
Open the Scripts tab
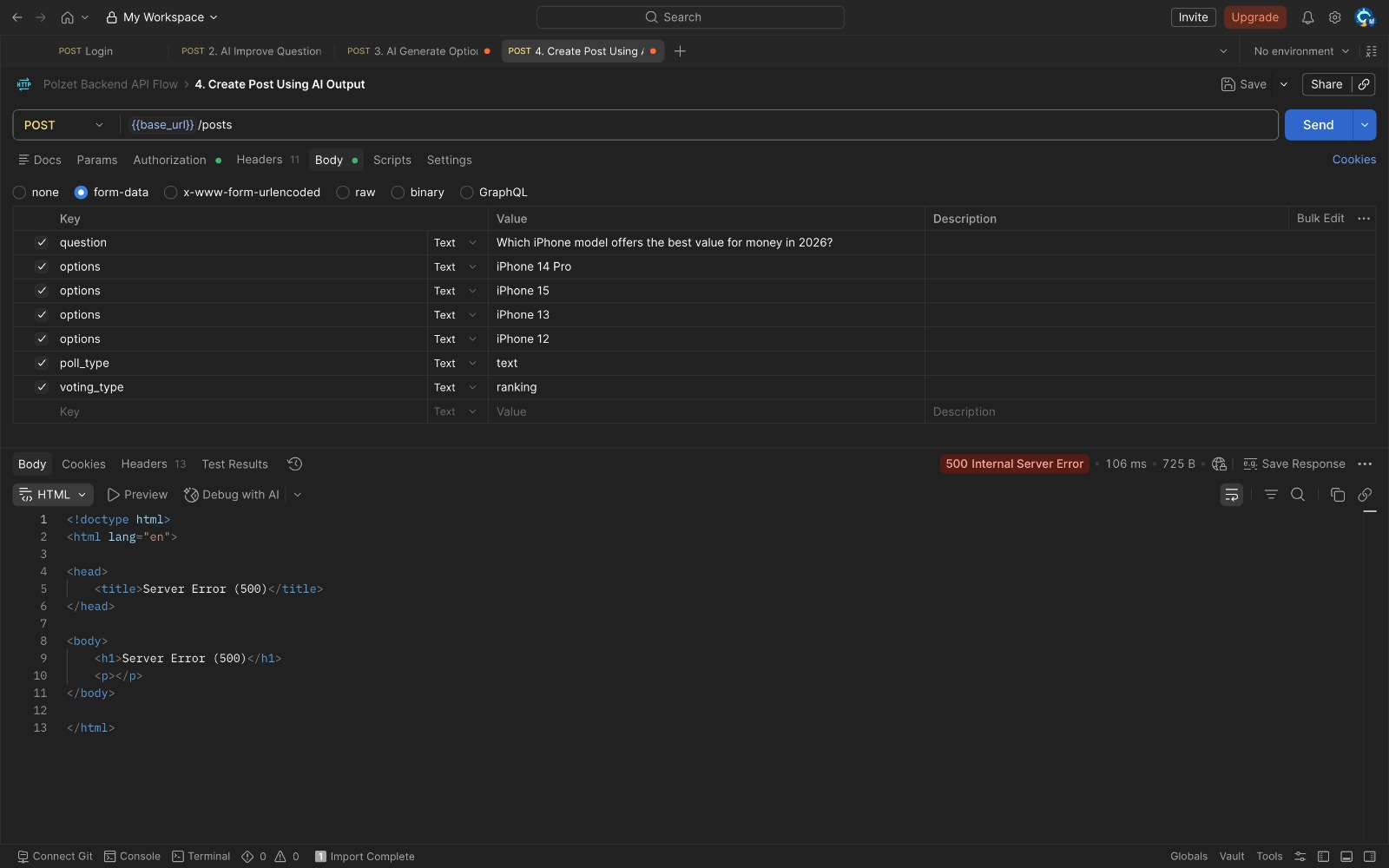(x=392, y=161)
